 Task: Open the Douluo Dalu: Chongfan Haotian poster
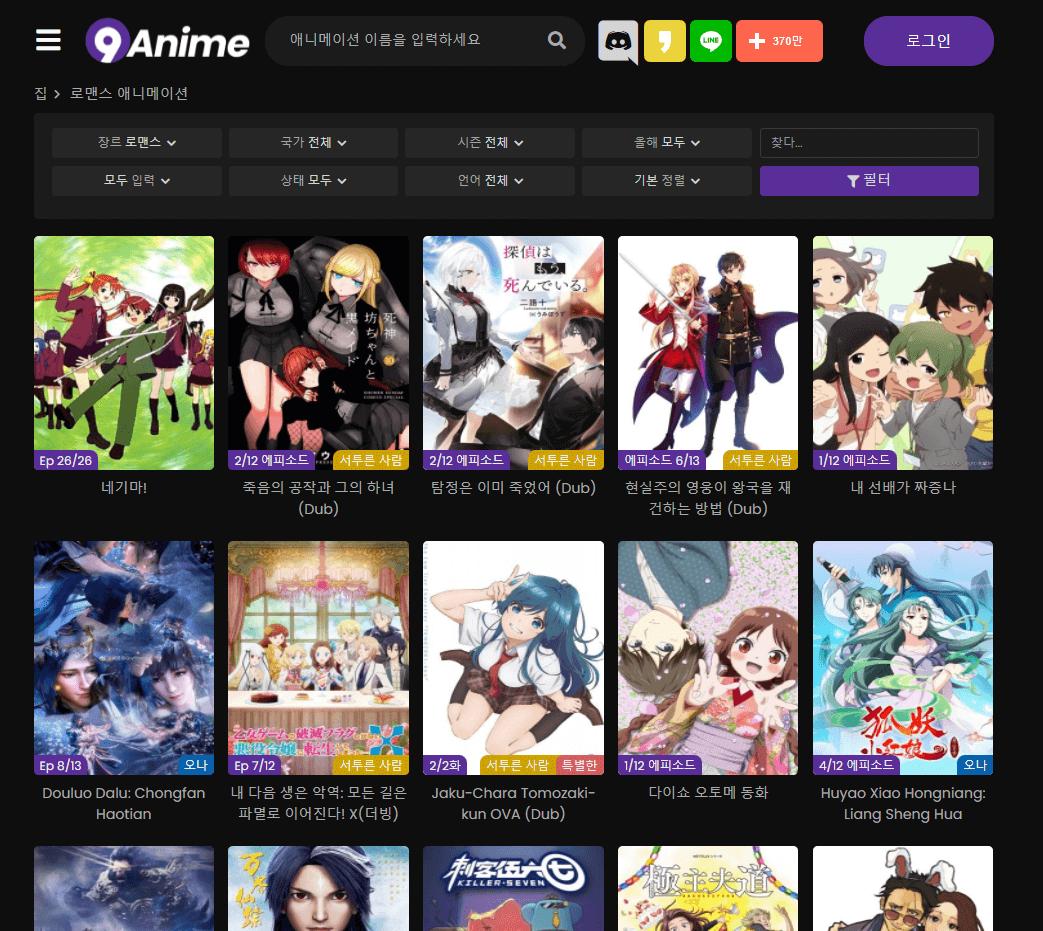[x=123, y=657]
